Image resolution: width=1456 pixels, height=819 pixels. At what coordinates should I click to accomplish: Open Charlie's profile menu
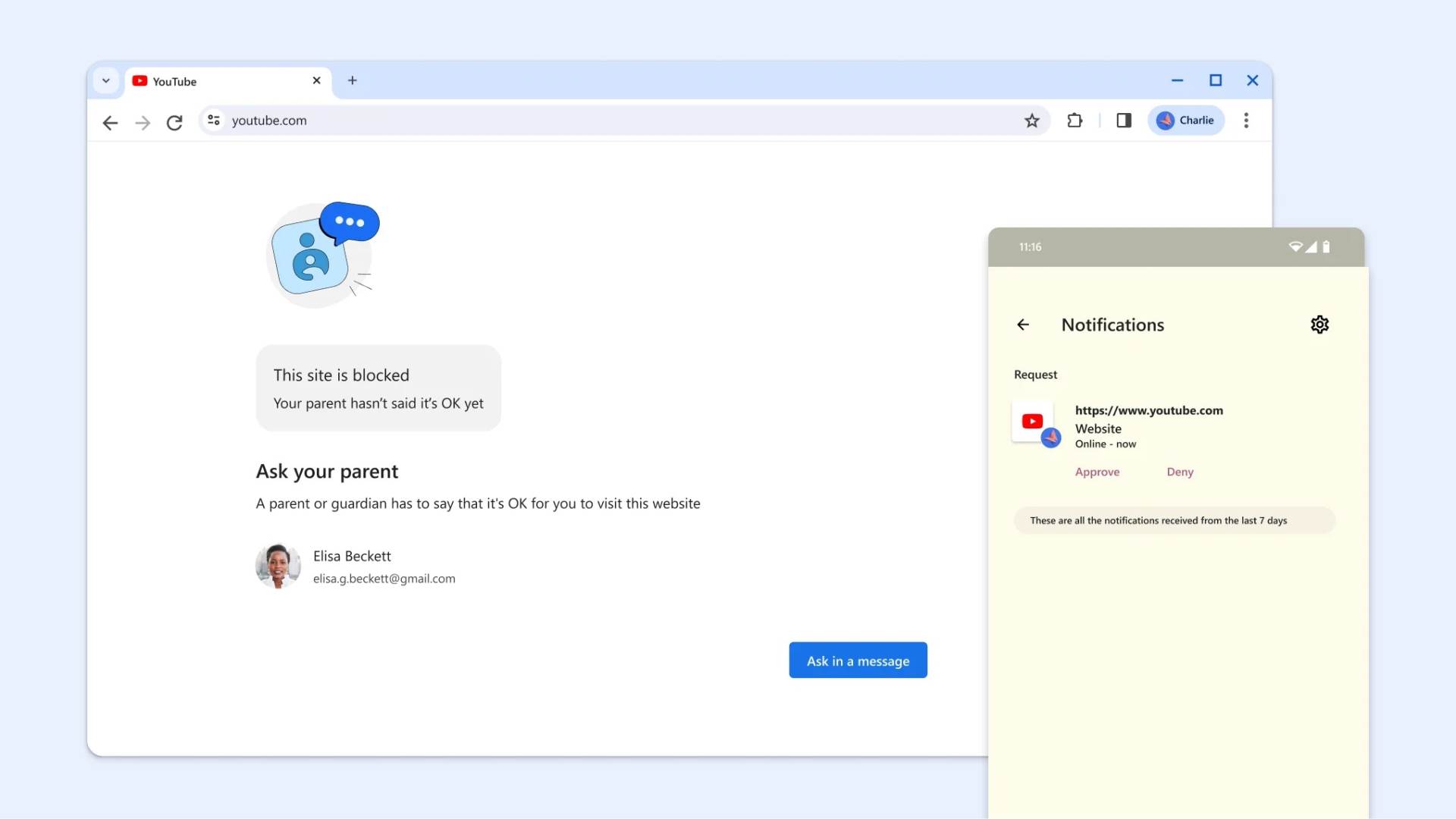coord(1185,120)
